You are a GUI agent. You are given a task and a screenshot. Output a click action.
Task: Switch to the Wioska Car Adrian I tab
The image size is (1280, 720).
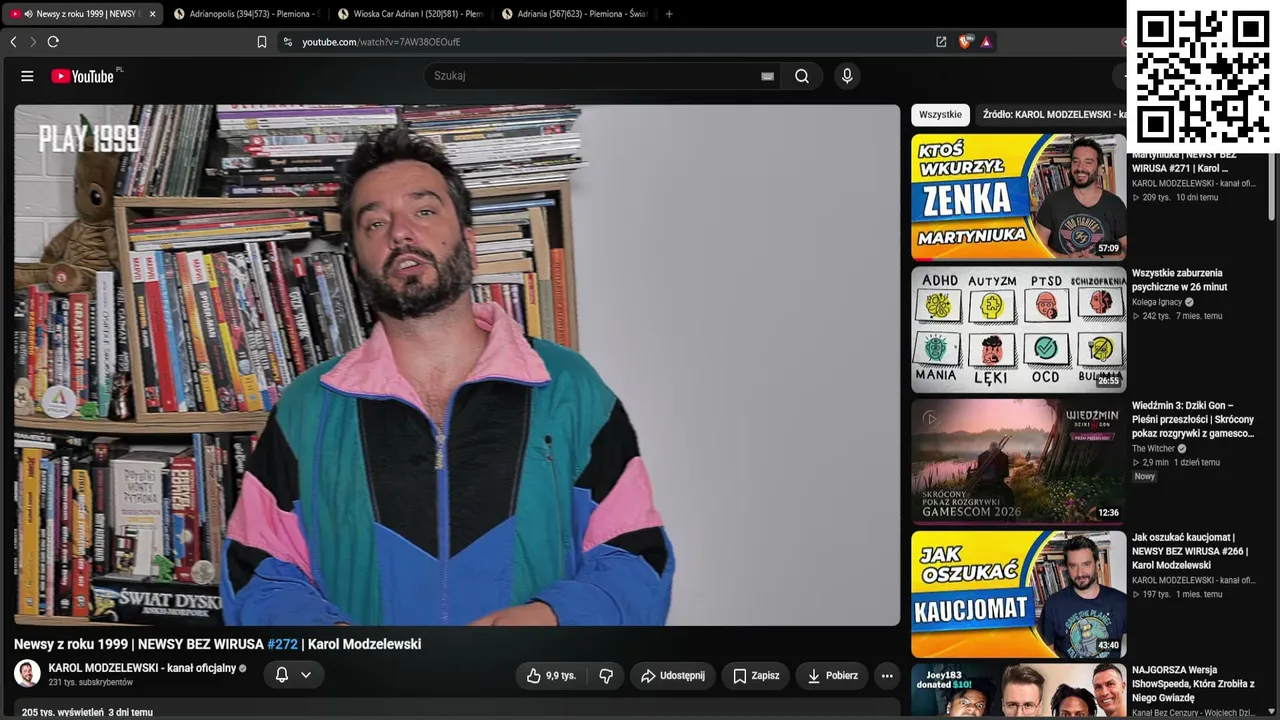pos(410,14)
